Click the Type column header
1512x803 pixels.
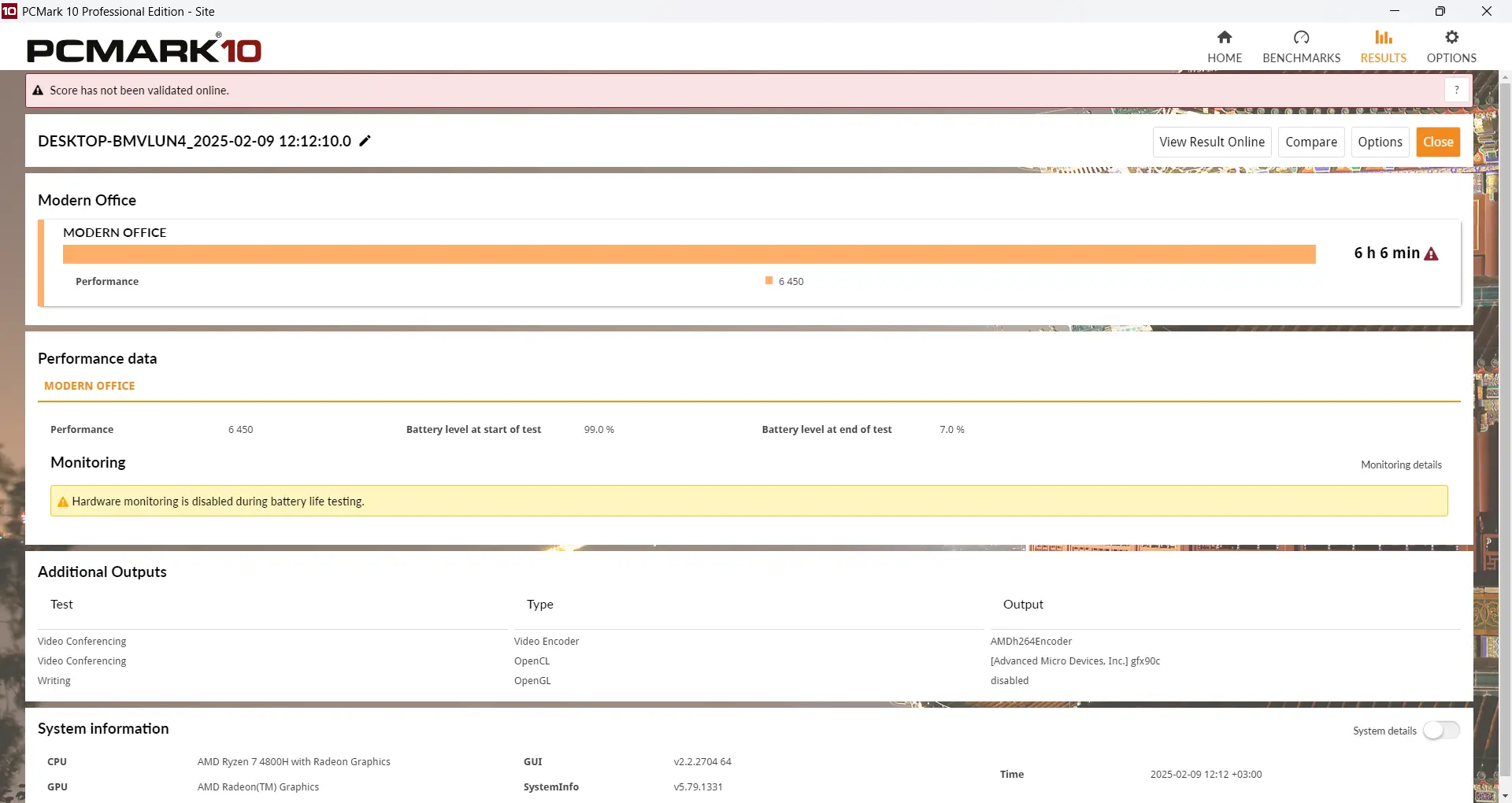coord(540,604)
